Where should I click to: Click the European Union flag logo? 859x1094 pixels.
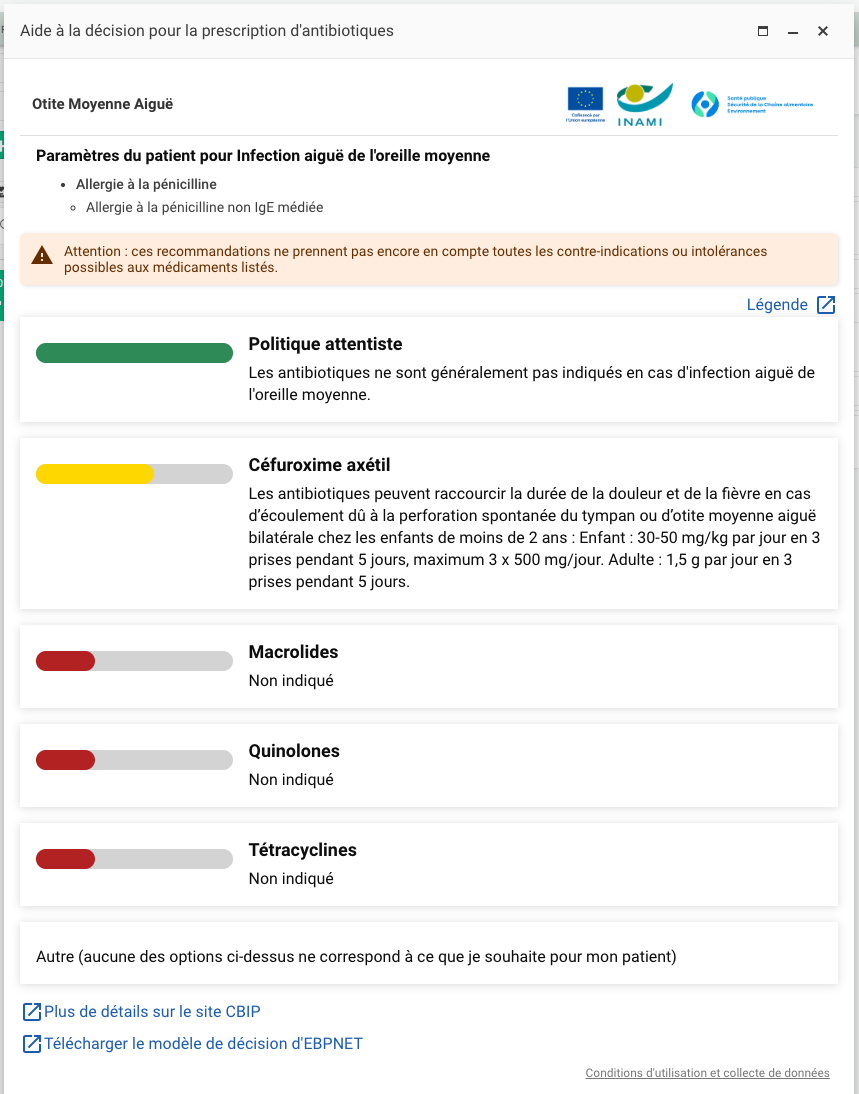[585, 103]
